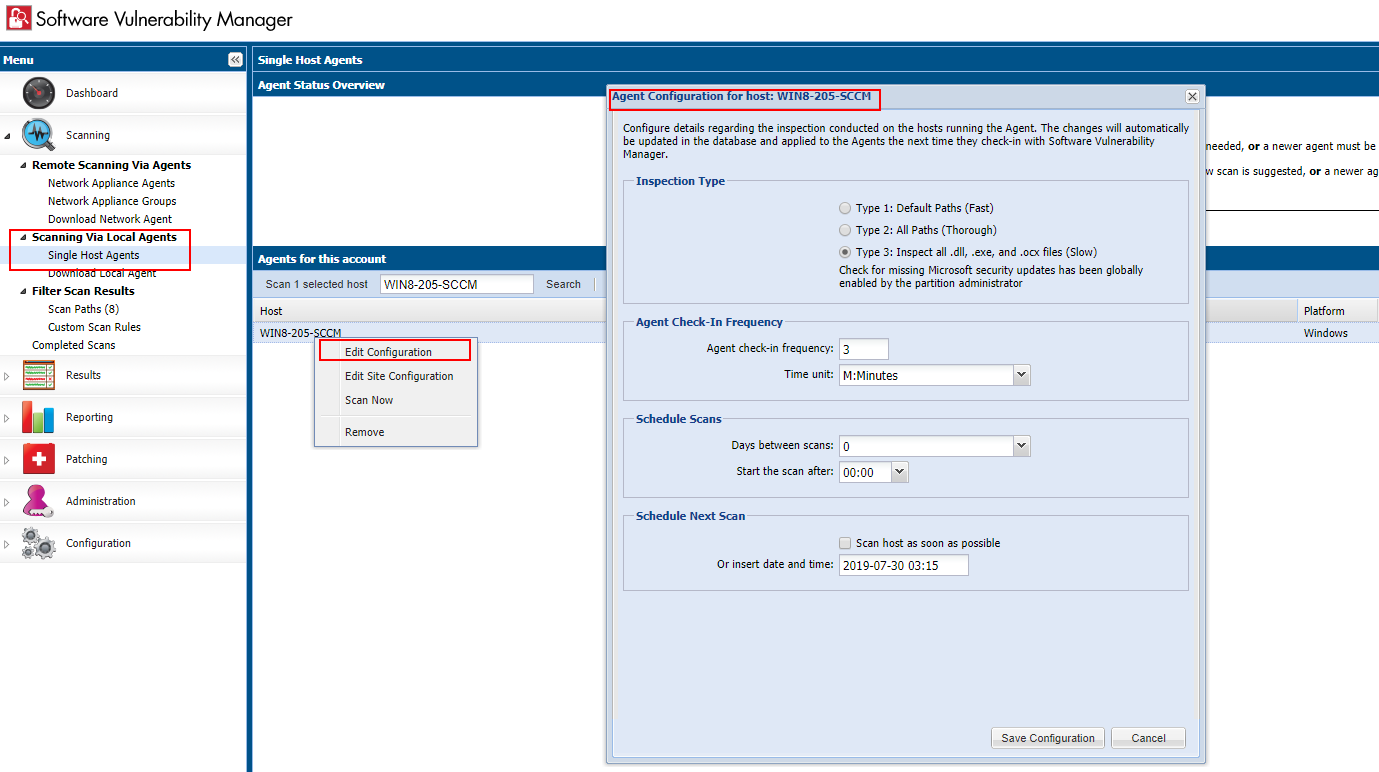Open the Dashboard gauge icon
Viewport: 1379px width, 772px height.
pyautogui.click(x=39, y=93)
